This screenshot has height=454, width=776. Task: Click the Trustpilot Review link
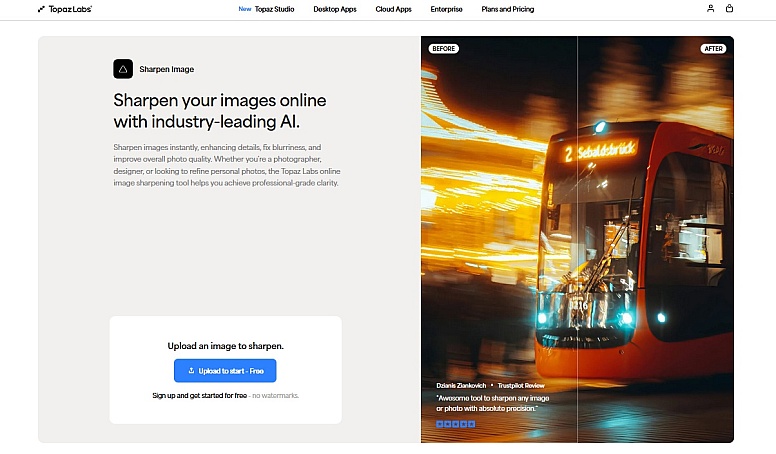[521, 385]
